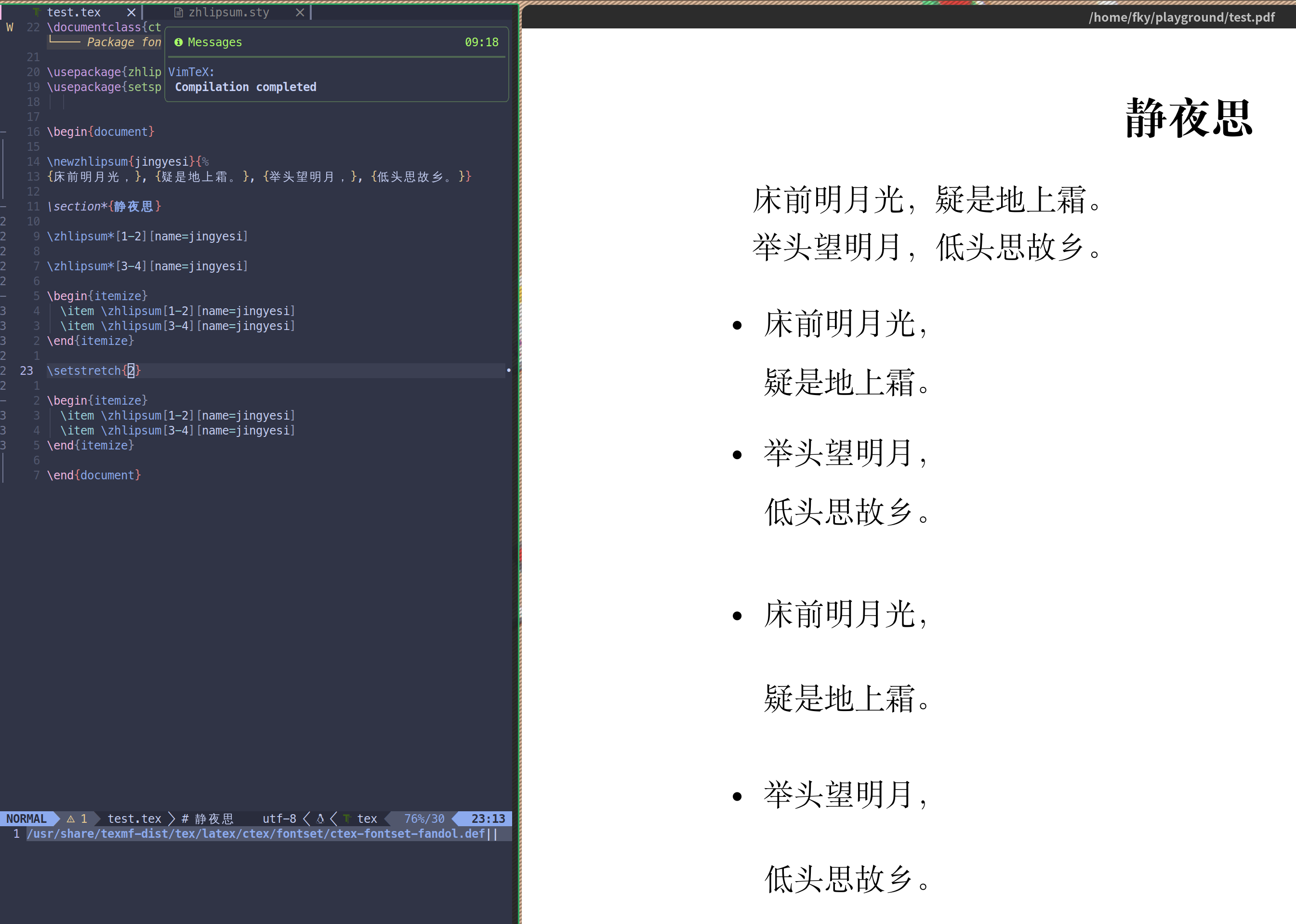The image size is (1296, 924).
Task: Click the diagnostic dot beside the setstretch line
Action: click(x=509, y=370)
